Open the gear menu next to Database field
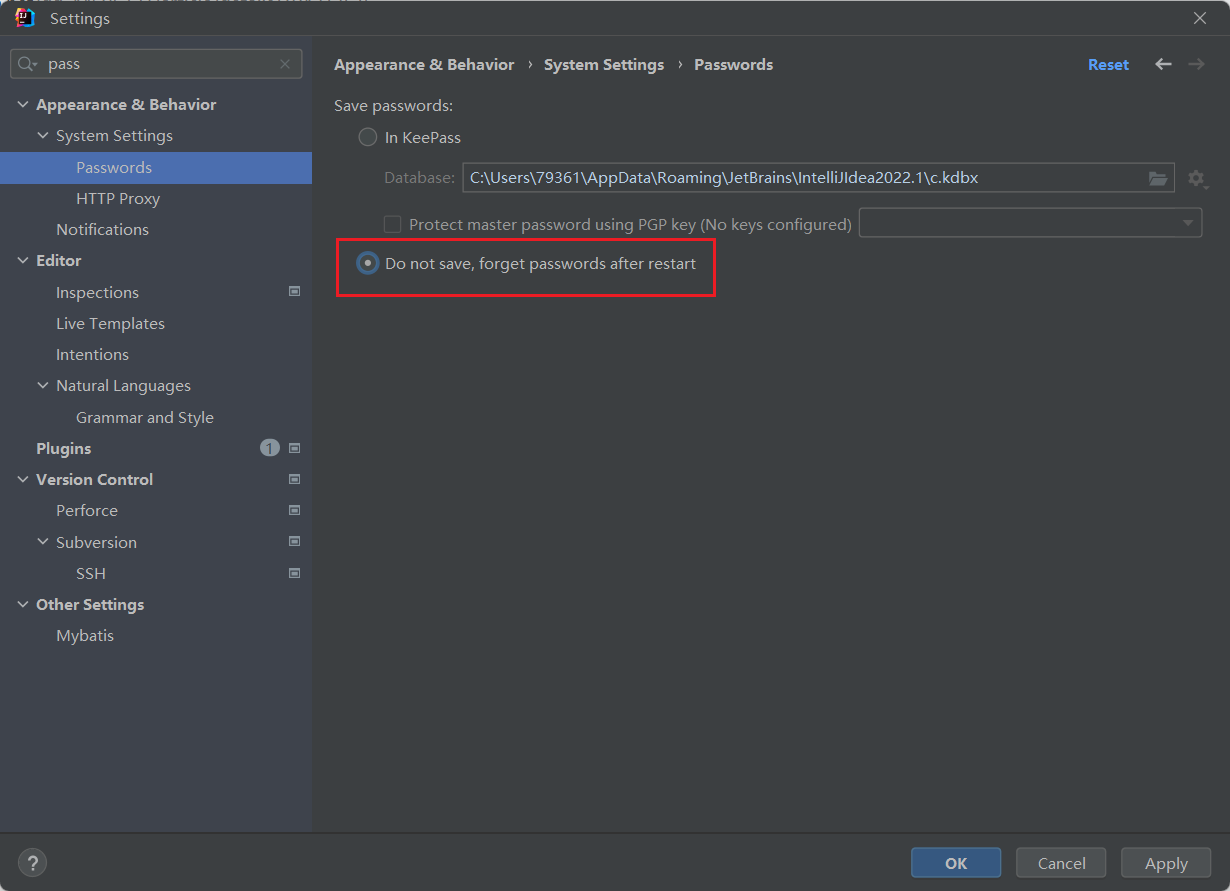The height and width of the screenshot is (891, 1230). tap(1197, 179)
